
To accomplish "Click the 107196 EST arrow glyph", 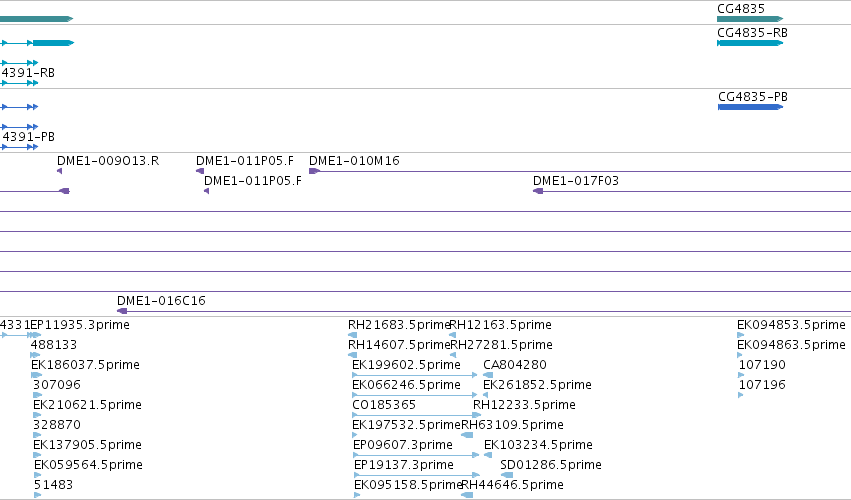I will point(741,395).
